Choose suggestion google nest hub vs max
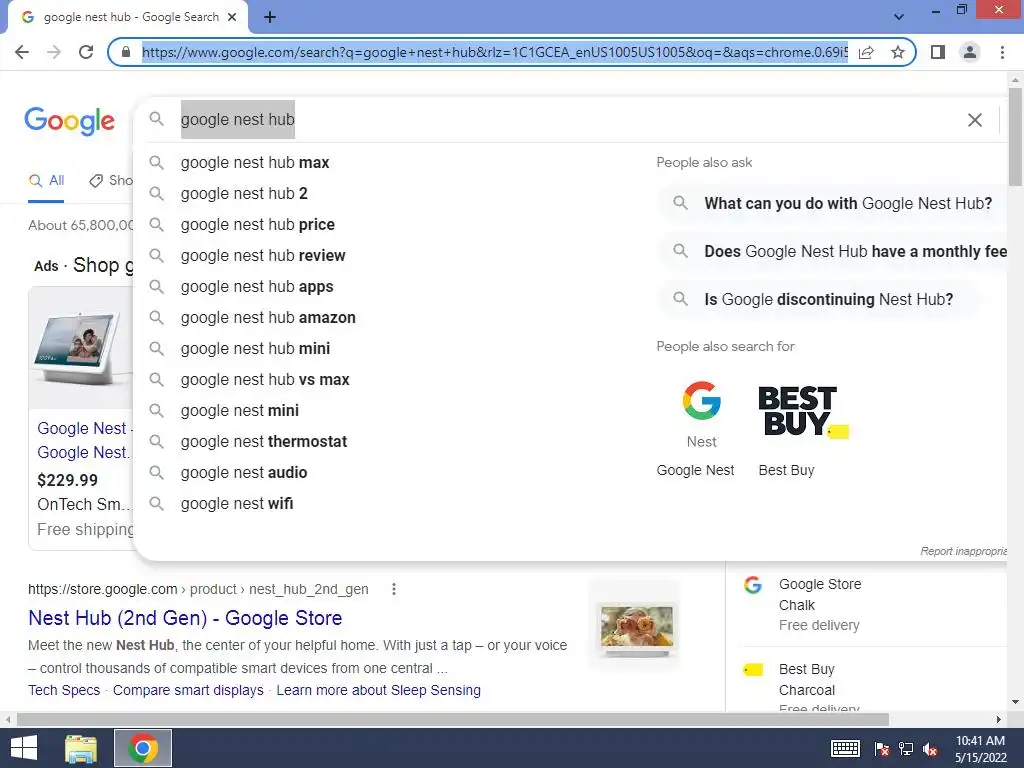This screenshot has height=768, width=1024. [x=264, y=379]
